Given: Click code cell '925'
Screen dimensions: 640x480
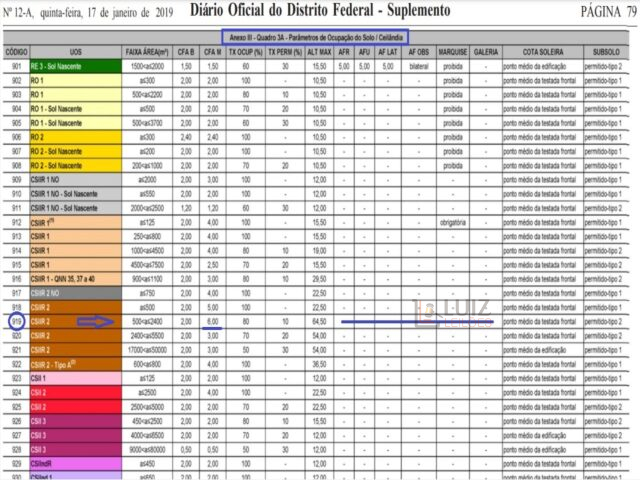Looking at the screenshot, I should click(x=16, y=407).
